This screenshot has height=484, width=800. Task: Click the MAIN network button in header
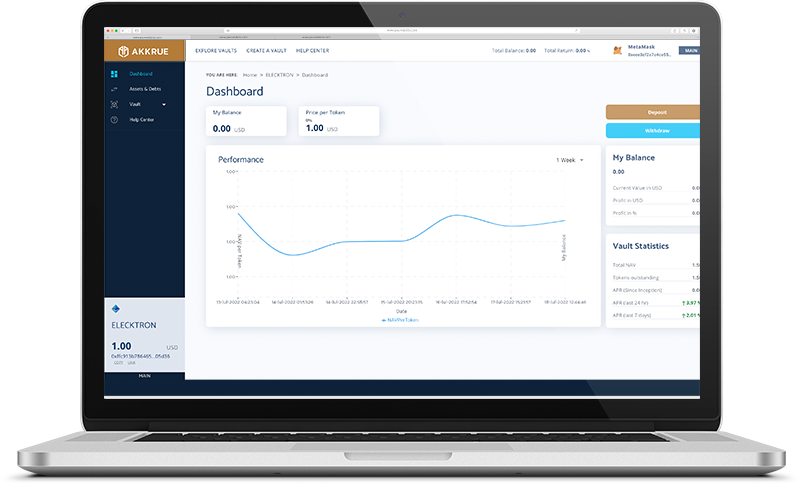tap(689, 50)
